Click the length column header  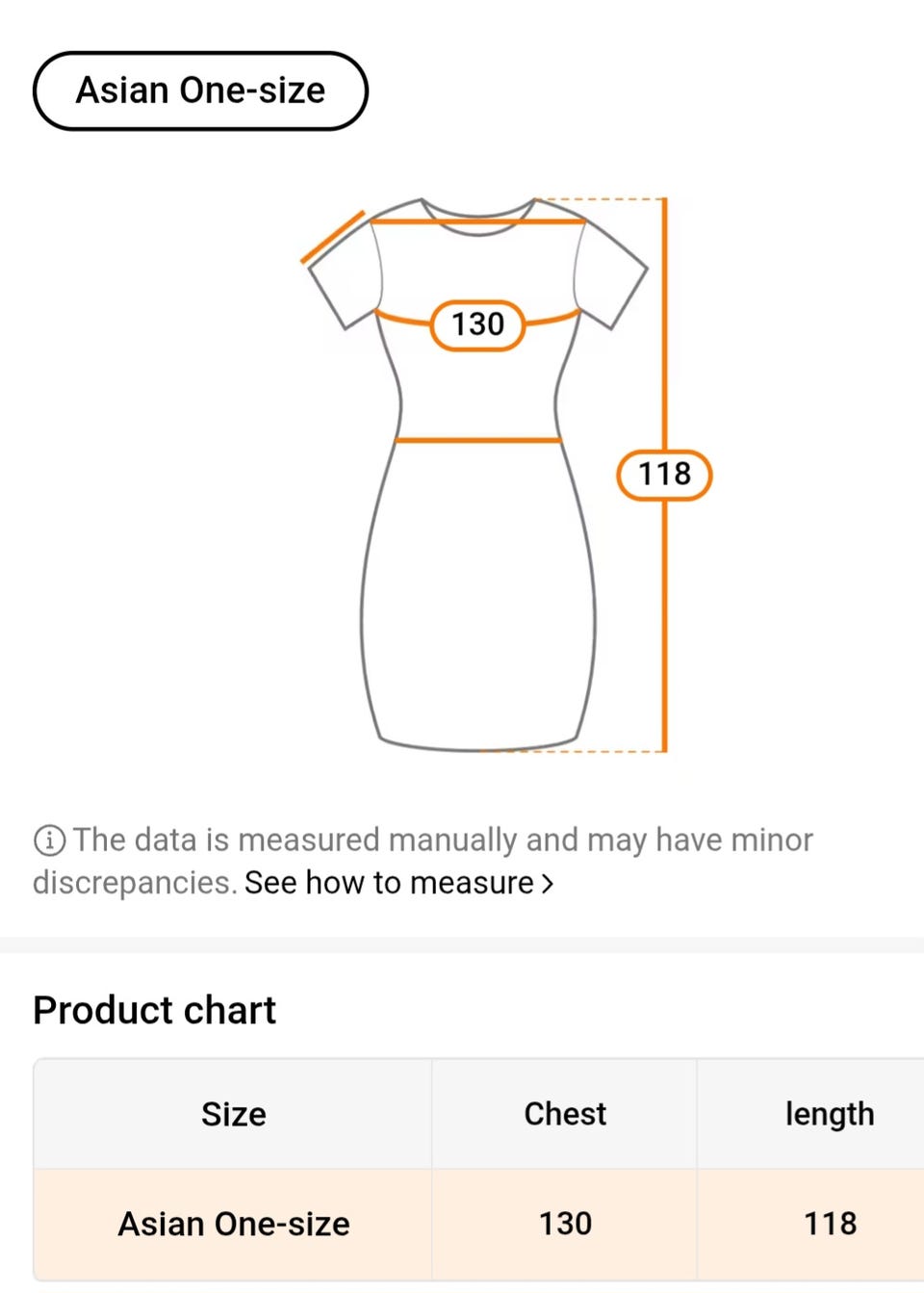829,1114
